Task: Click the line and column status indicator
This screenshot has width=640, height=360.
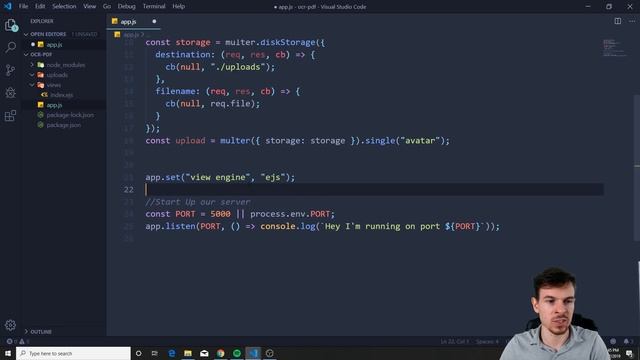Action: (454, 341)
